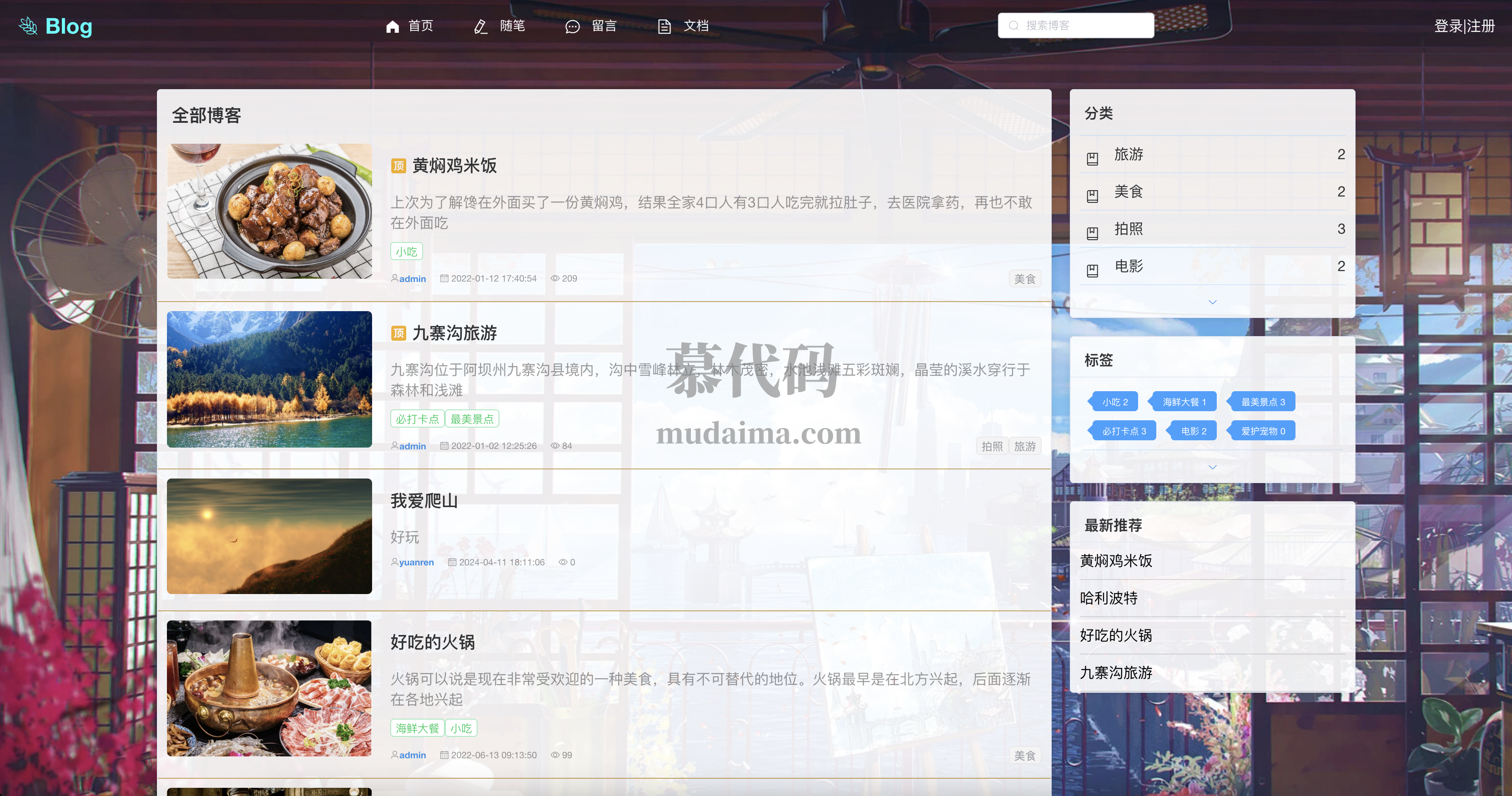Expand the 分类 list with chevron
This screenshot has height=796, width=1512.
1213,302
